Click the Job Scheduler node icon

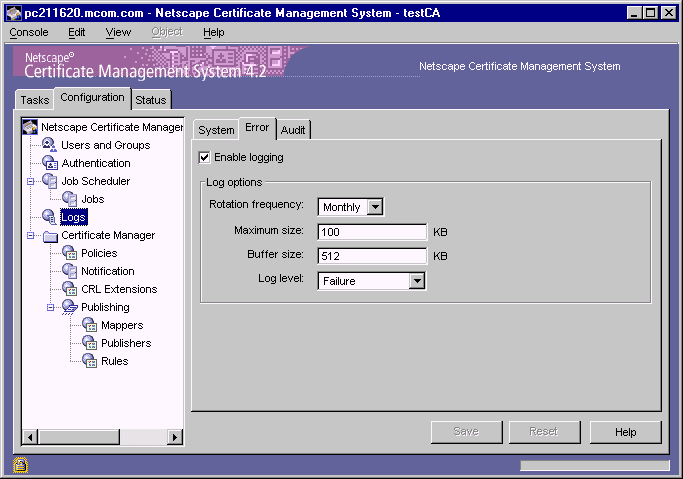50,181
